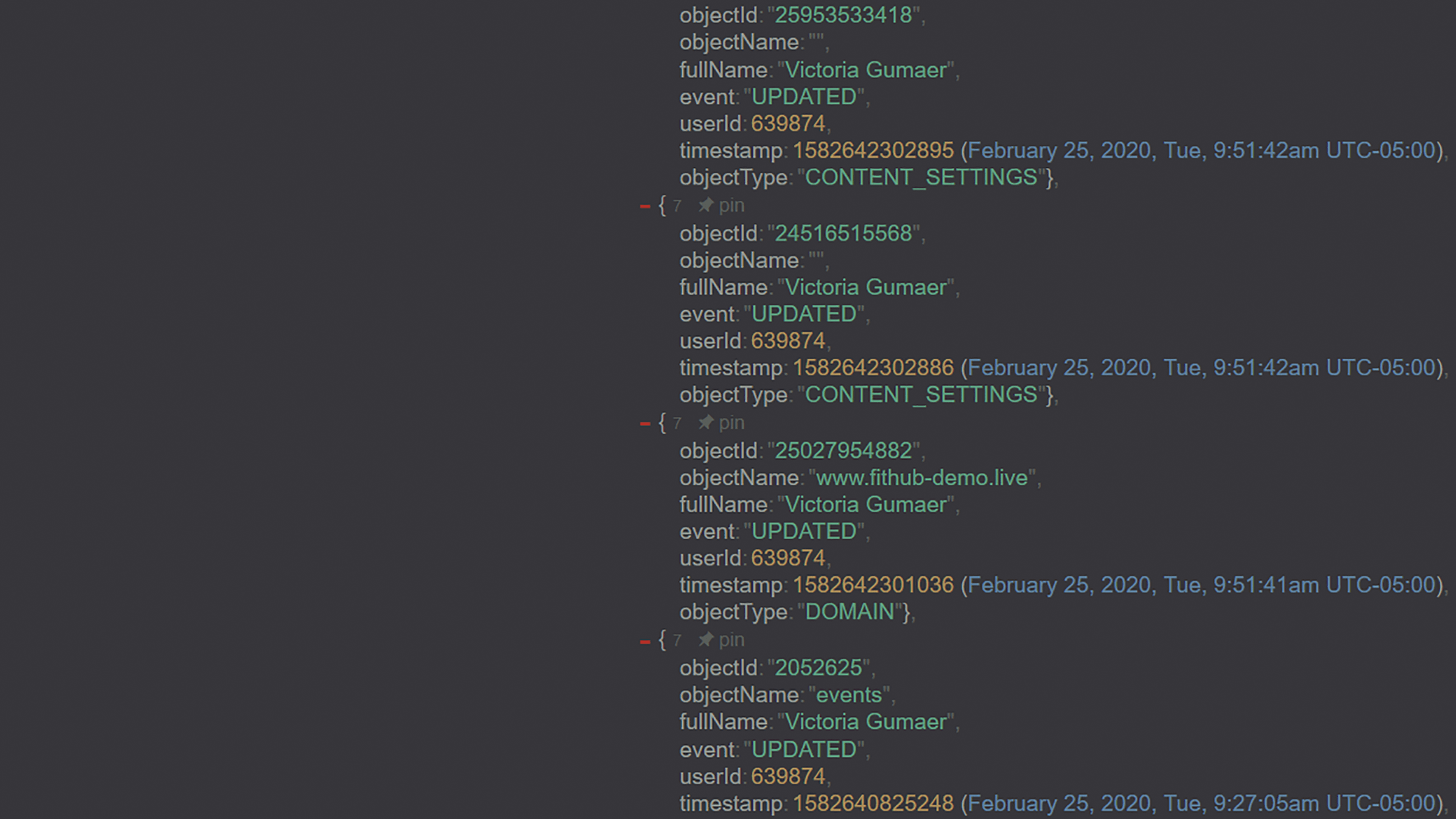Screen dimensions: 1456x819
Task: Pin the www.fithub-demo.live DOMAIN object
Action: [706, 423]
